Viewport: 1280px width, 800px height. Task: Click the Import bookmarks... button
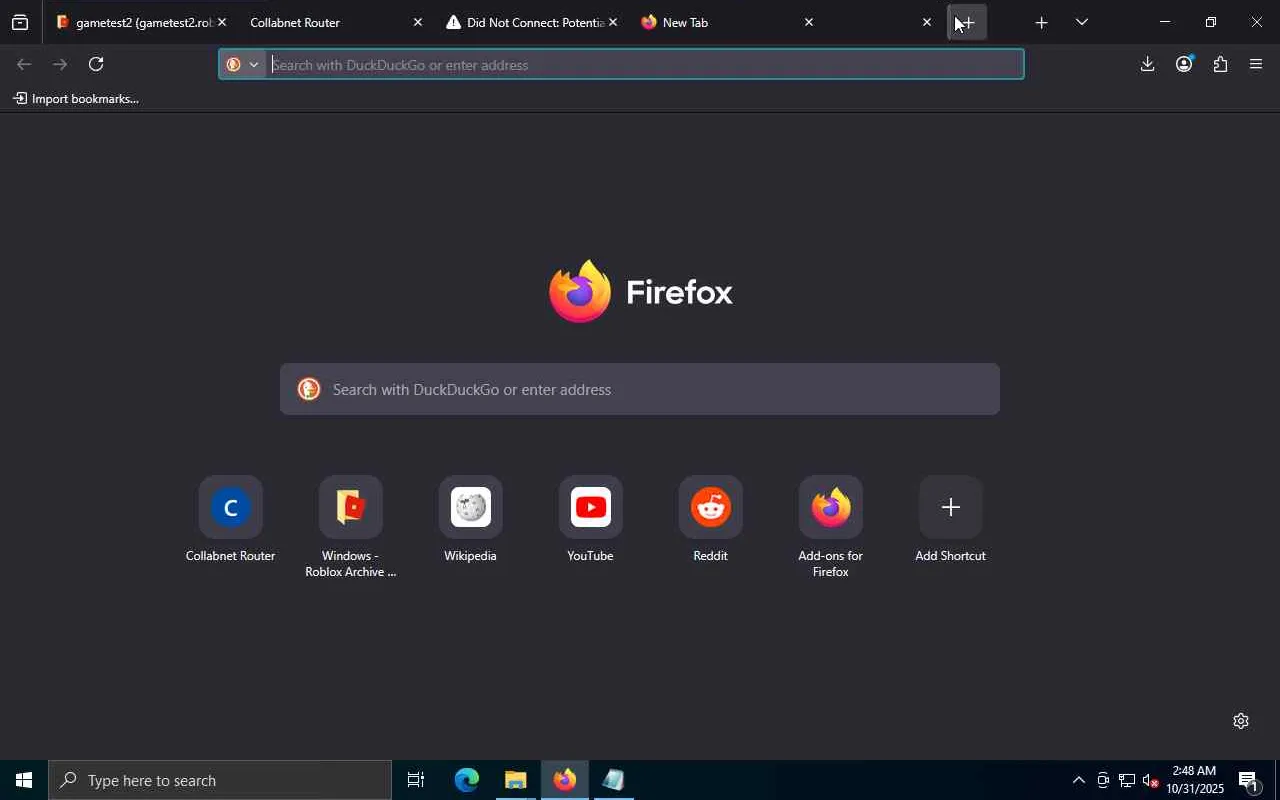[76, 99]
